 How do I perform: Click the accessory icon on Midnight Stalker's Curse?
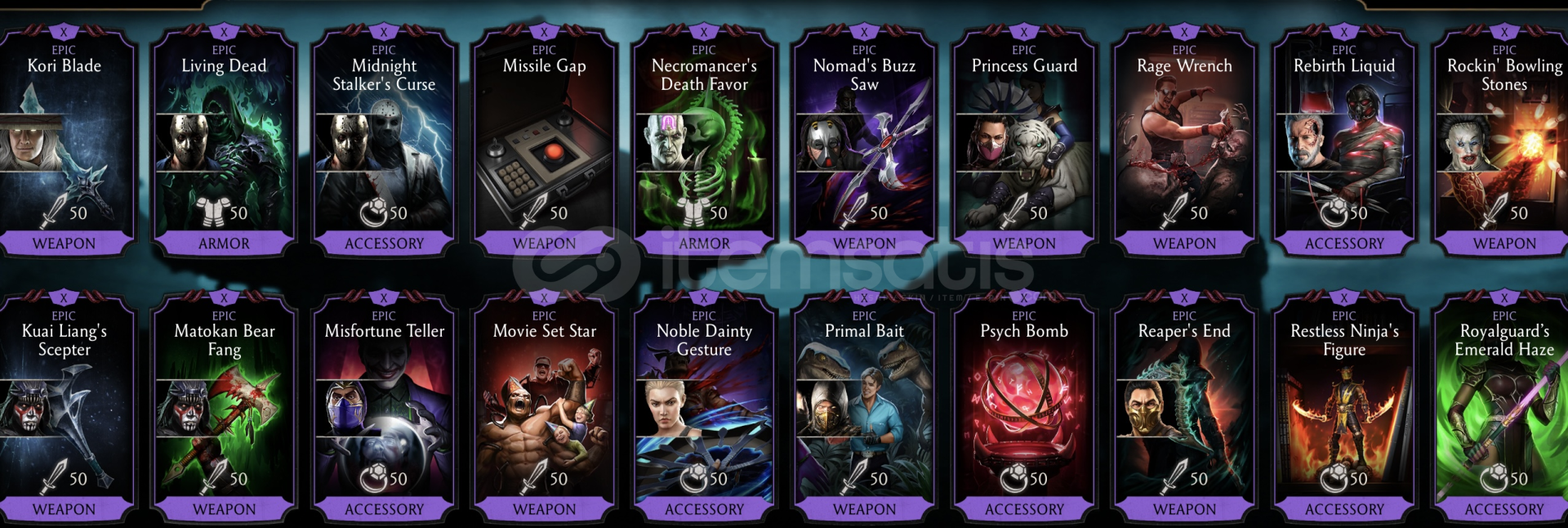click(x=373, y=213)
